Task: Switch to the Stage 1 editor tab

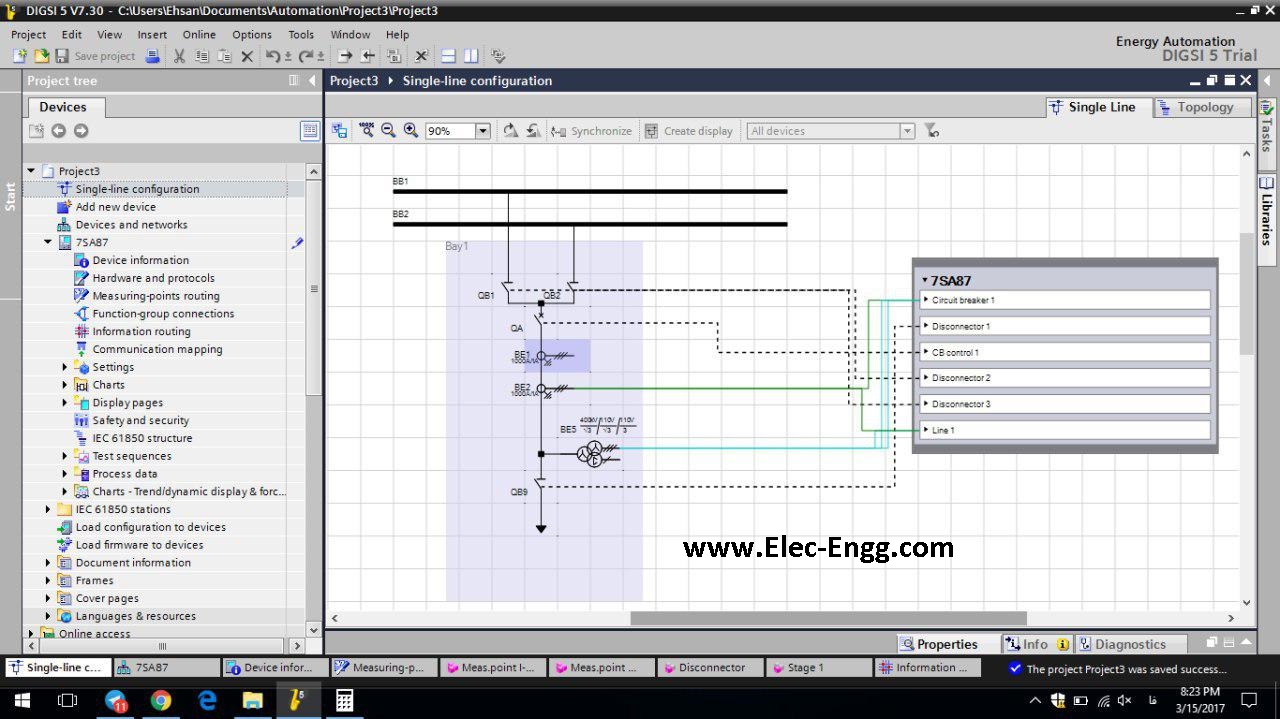Action: coord(817,667)
